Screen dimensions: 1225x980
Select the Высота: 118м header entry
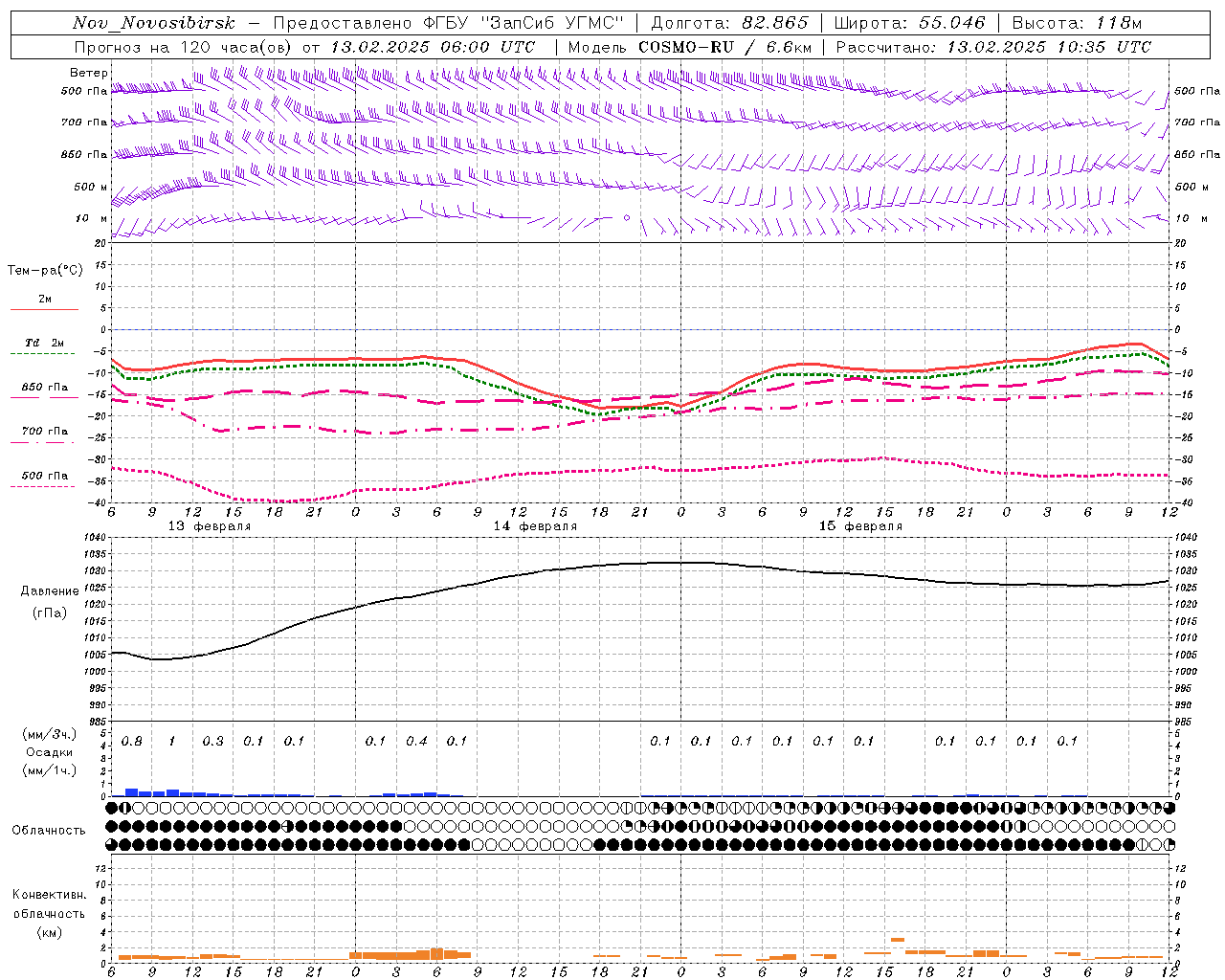click(x=1077, y=23)
